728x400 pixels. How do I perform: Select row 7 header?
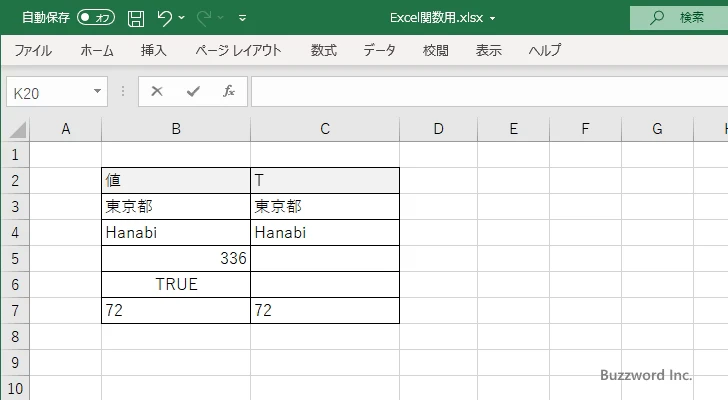click(x=15, y=310)
